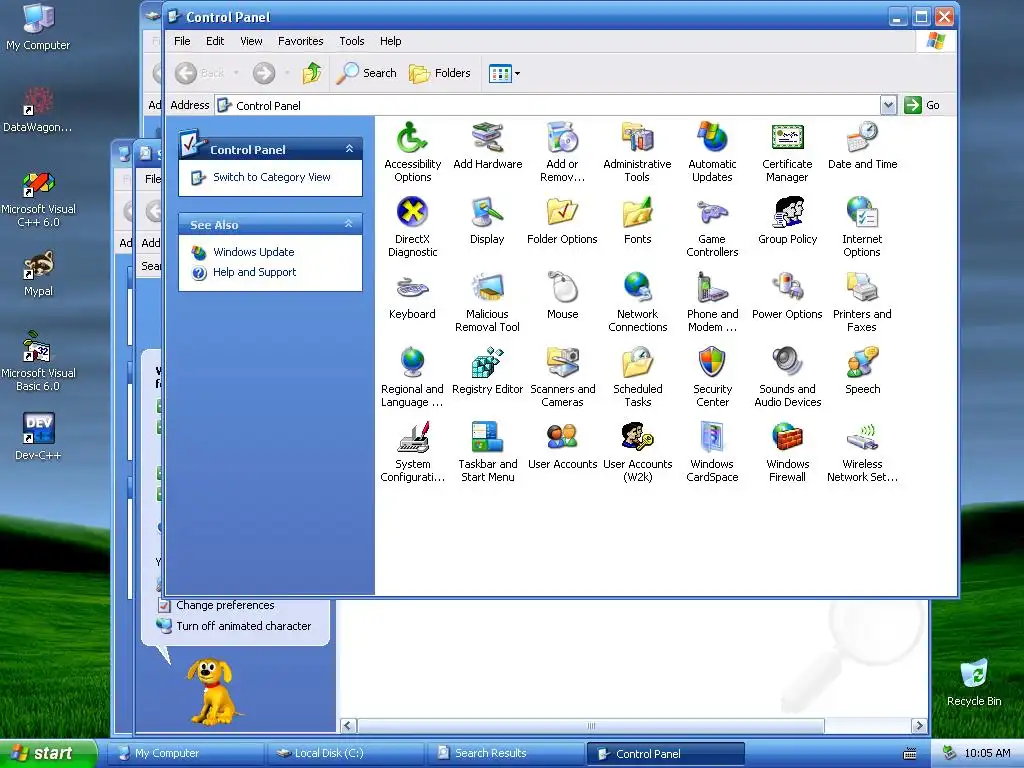Viewport: 1024px width, 768px height.
Task: Open the Help menu
Action: (391, 41)
